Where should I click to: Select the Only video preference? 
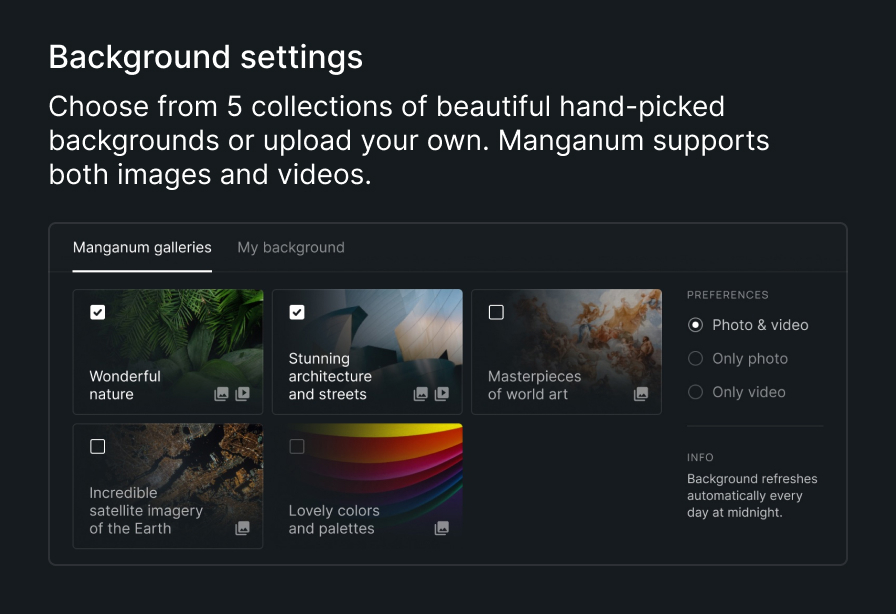pyautogui.click(x=695, y=392)
